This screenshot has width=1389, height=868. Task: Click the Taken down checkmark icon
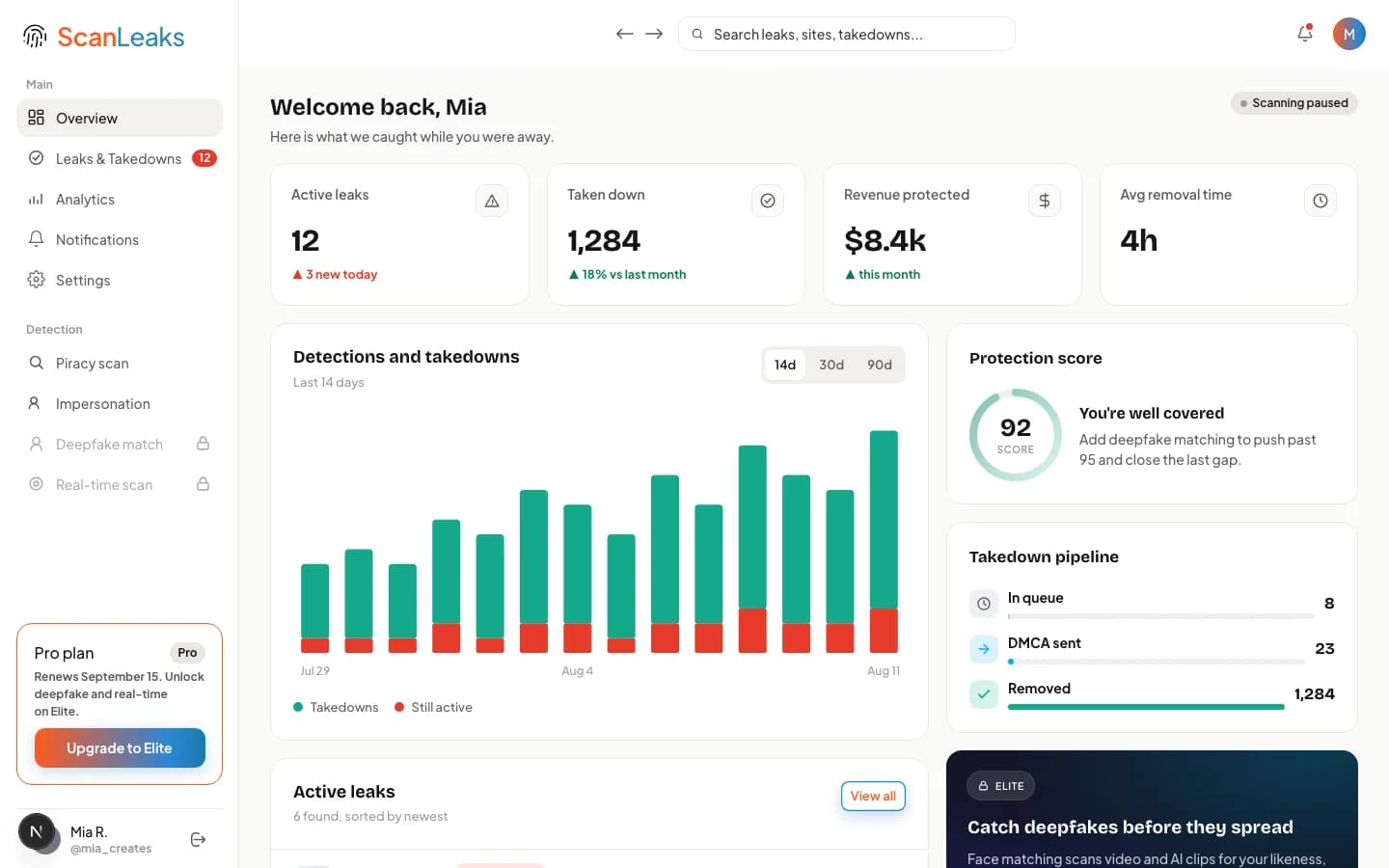[768, 201]
